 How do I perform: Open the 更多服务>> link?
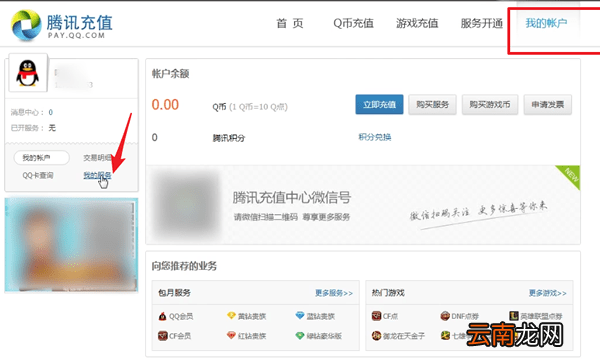334,293
